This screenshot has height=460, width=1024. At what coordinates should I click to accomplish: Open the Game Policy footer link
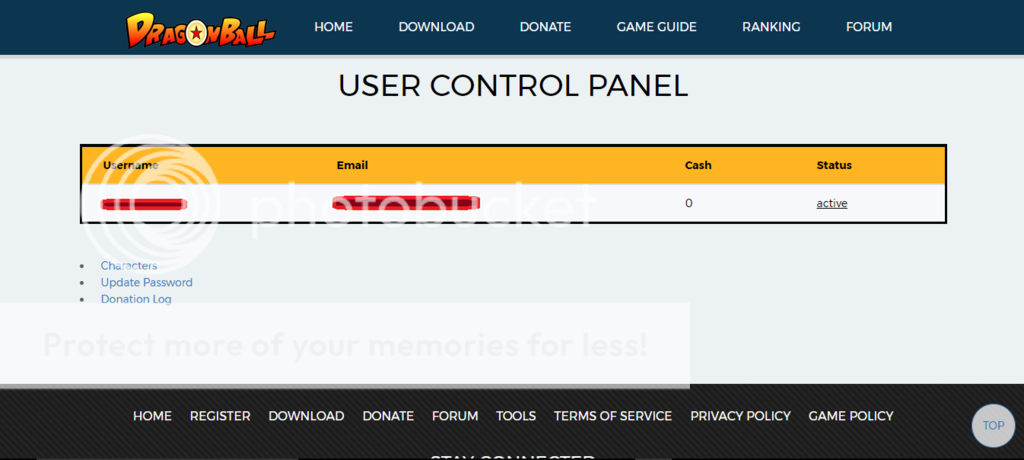(x=851, y=416)
